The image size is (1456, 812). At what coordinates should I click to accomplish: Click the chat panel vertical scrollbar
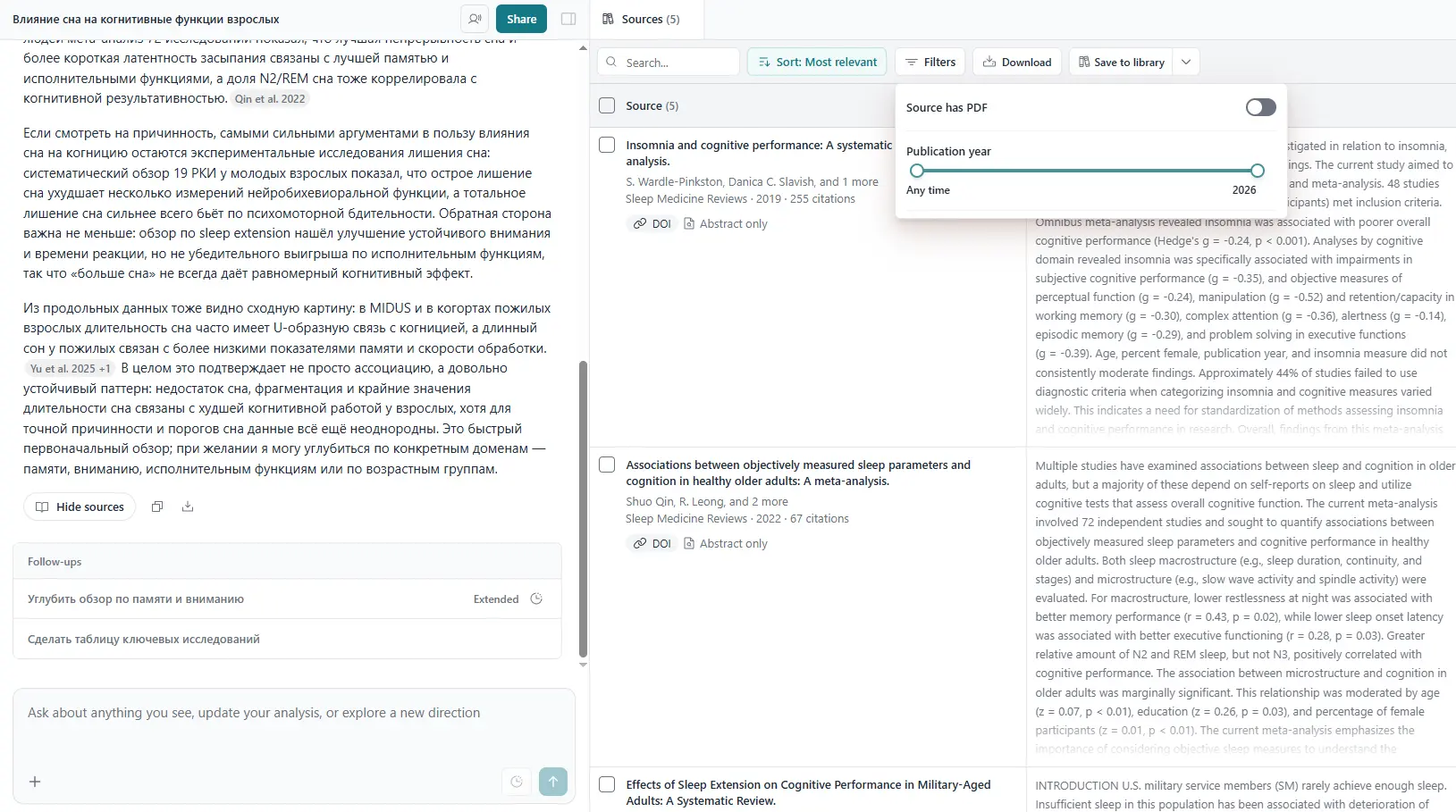point(583,509)
